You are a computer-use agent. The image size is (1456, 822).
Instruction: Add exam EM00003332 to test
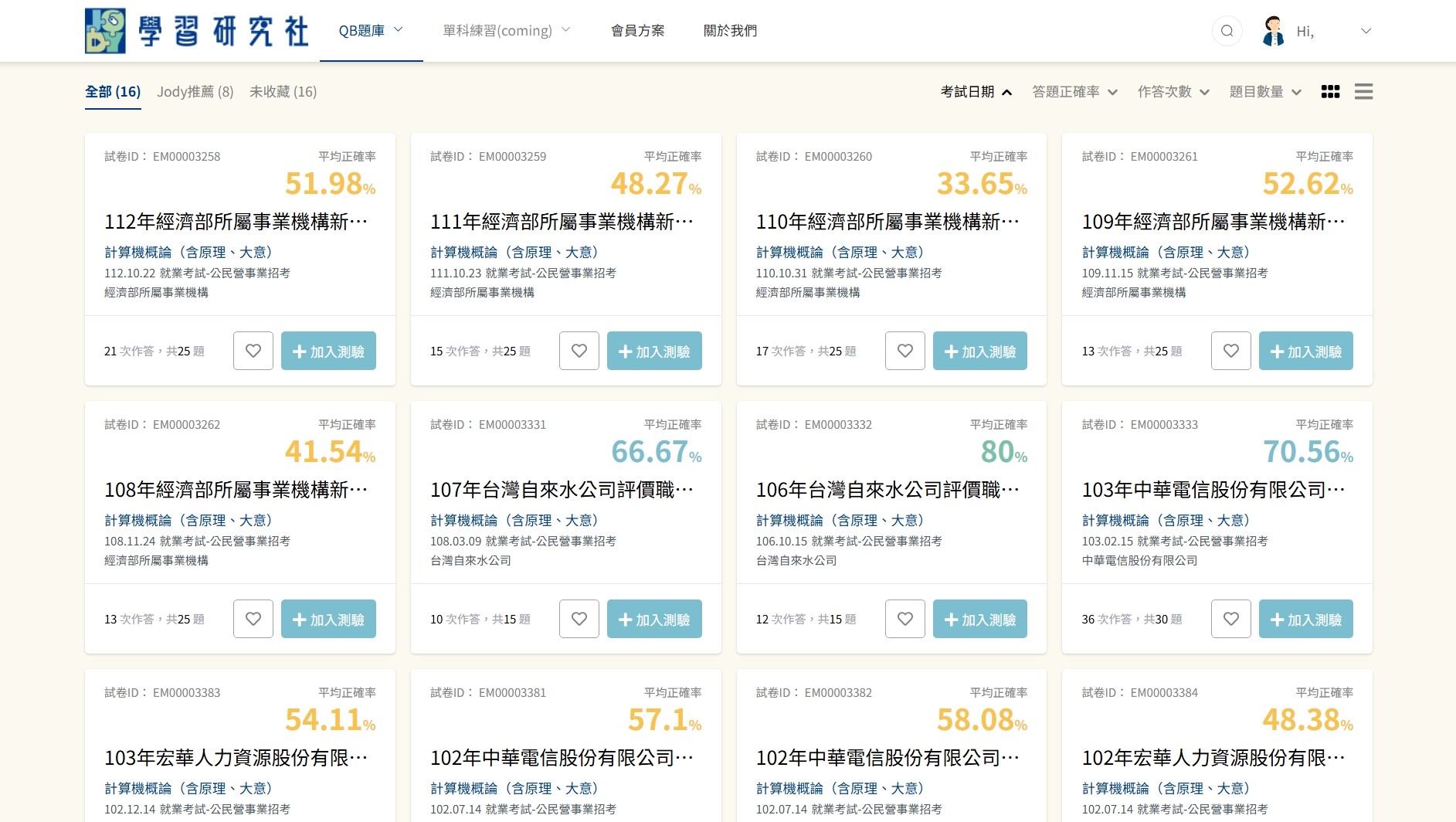pos(980,619)
